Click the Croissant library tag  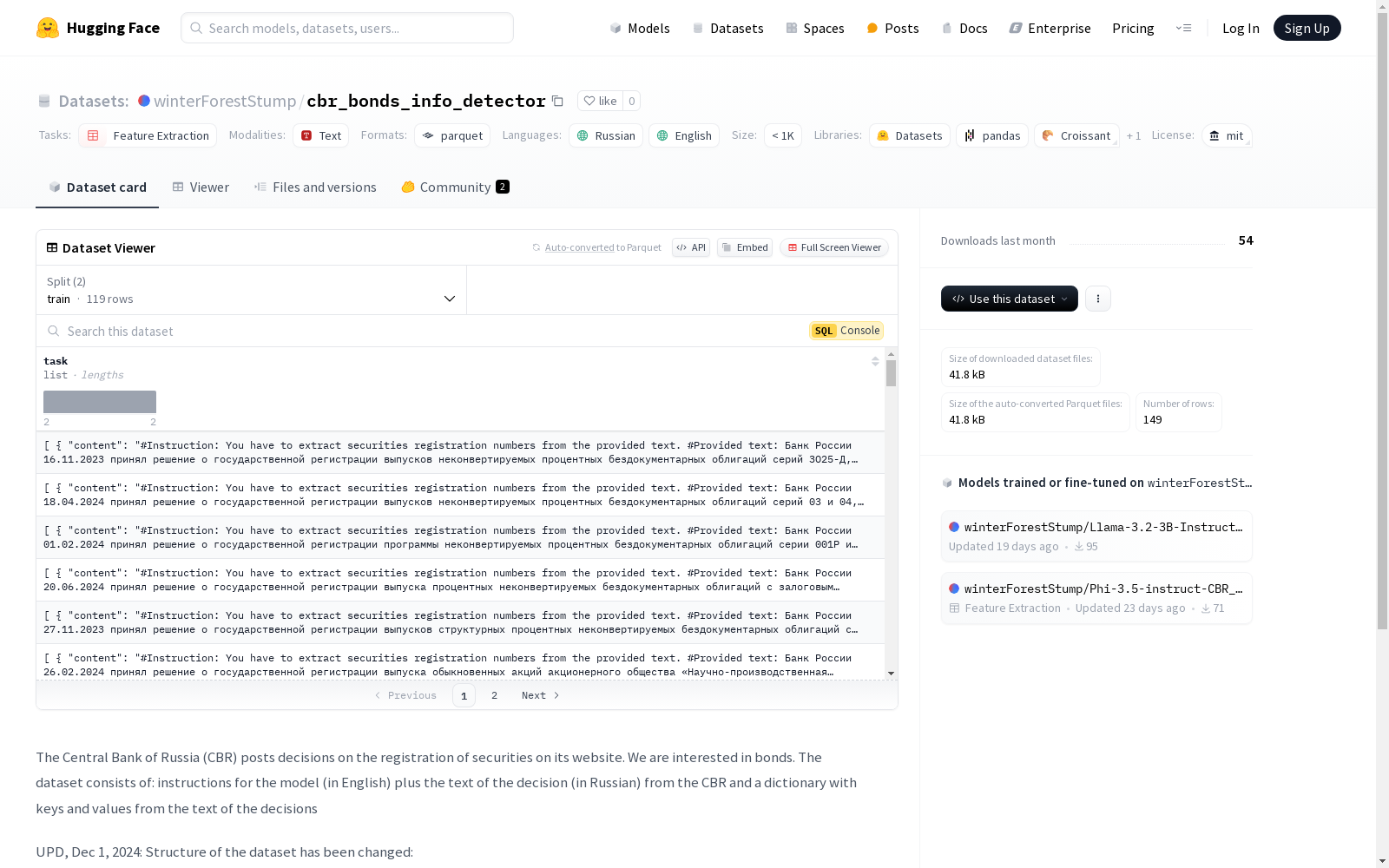coord(1076,135)
